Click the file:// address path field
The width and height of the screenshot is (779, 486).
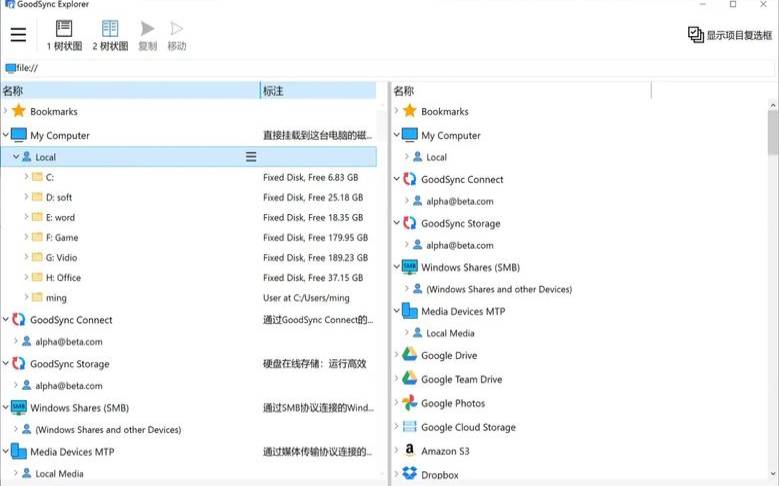[x=388, y=68]
